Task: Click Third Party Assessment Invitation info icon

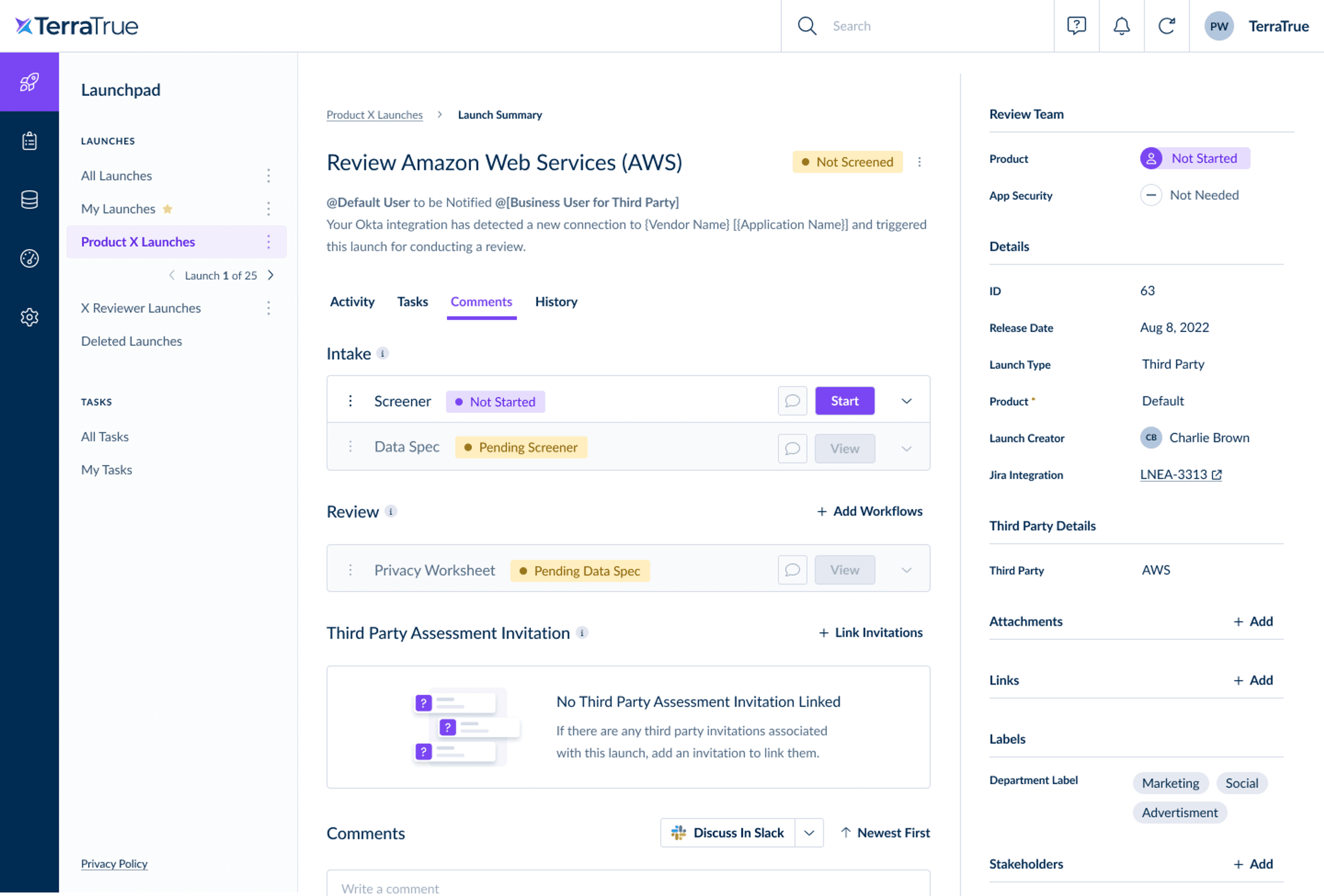Action: 582,632
